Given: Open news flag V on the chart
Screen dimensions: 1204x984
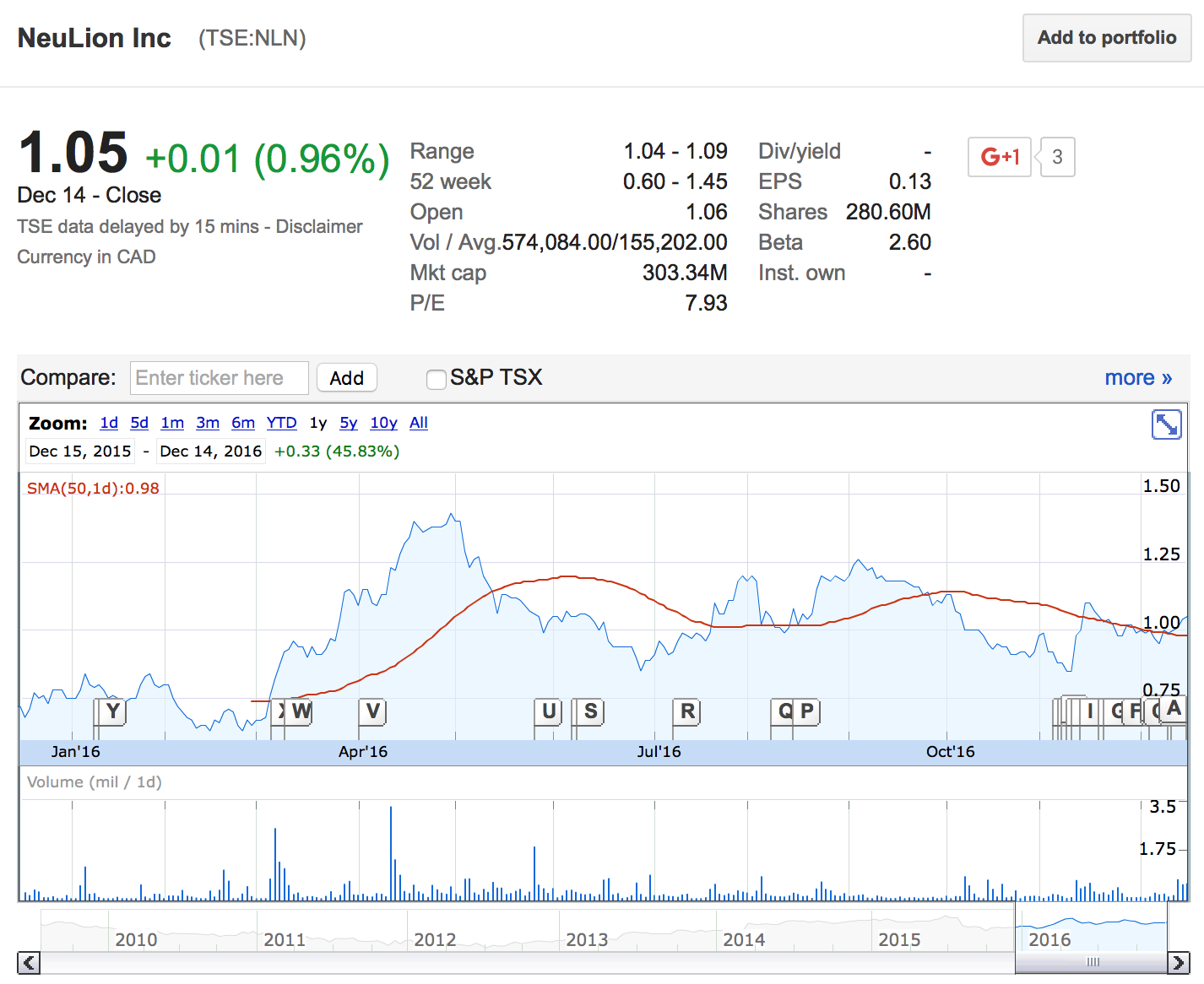Looking at the screenshot, I should [372, 711].
